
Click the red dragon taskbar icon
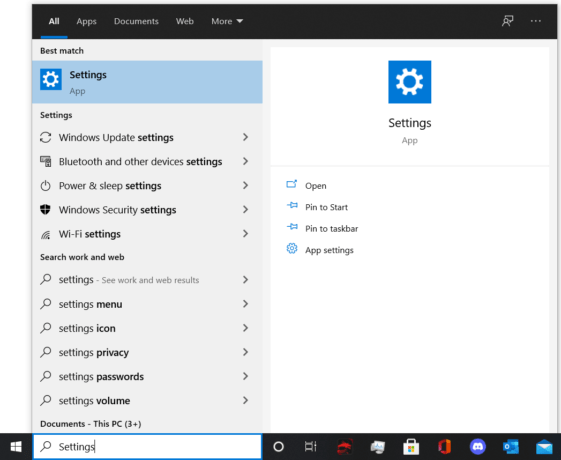tap(345, 447)
